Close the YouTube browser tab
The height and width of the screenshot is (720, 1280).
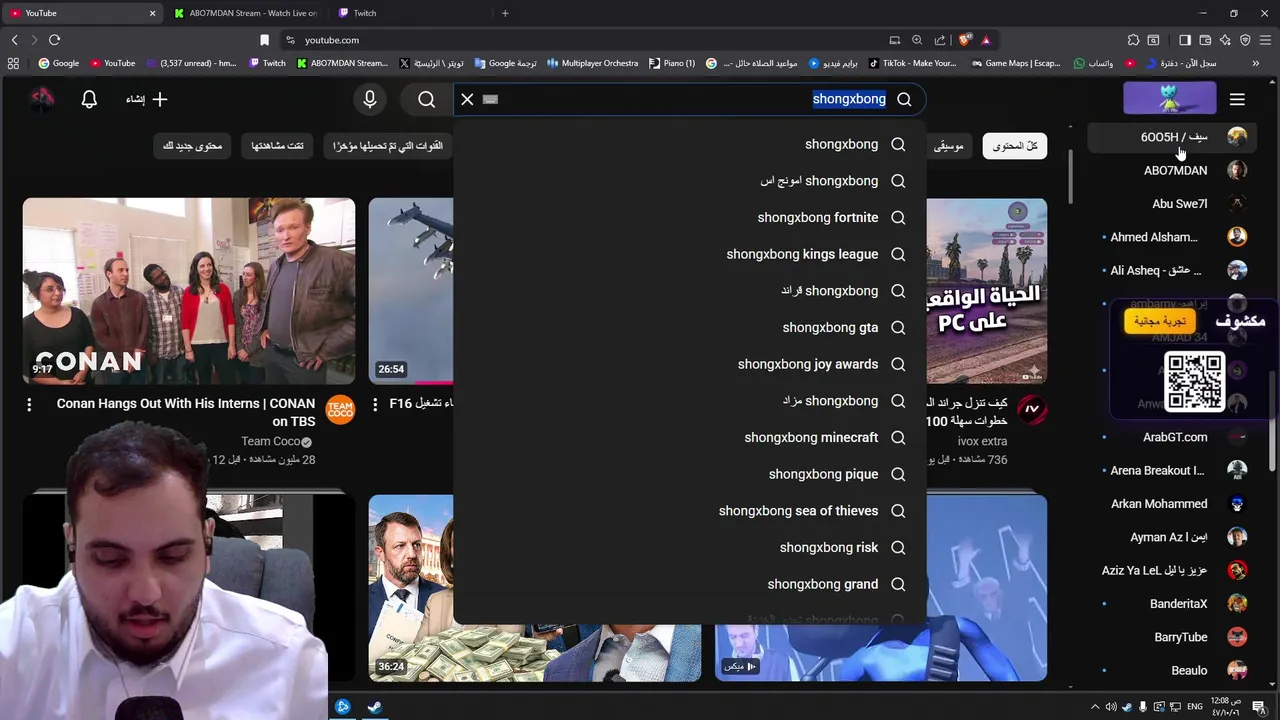(152, 13)
